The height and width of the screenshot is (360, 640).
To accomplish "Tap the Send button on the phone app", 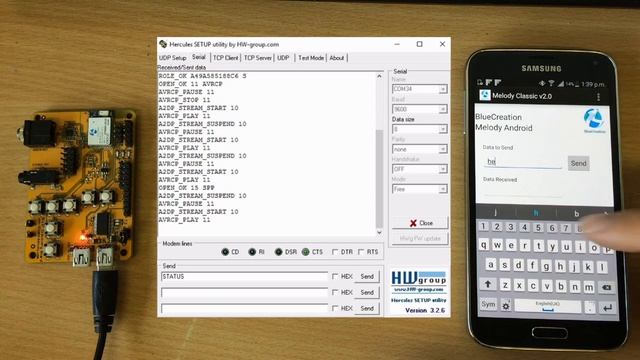I will 578,163.
